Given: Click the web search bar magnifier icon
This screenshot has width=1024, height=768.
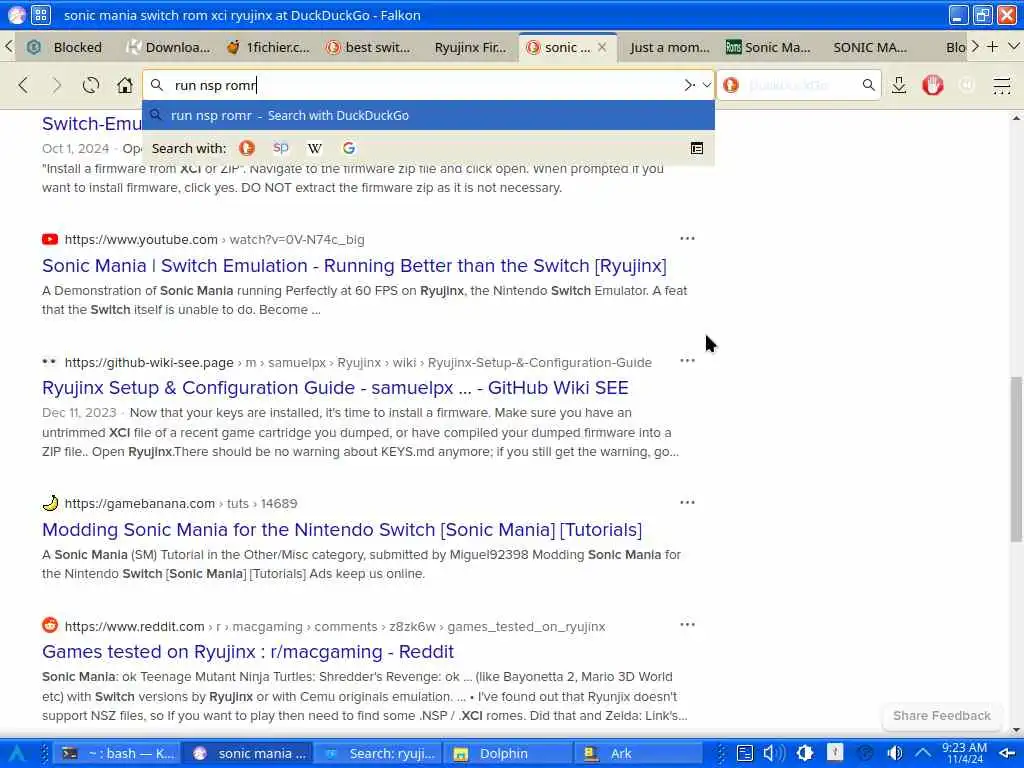Looking at the screenshot, I should (868, 85).
